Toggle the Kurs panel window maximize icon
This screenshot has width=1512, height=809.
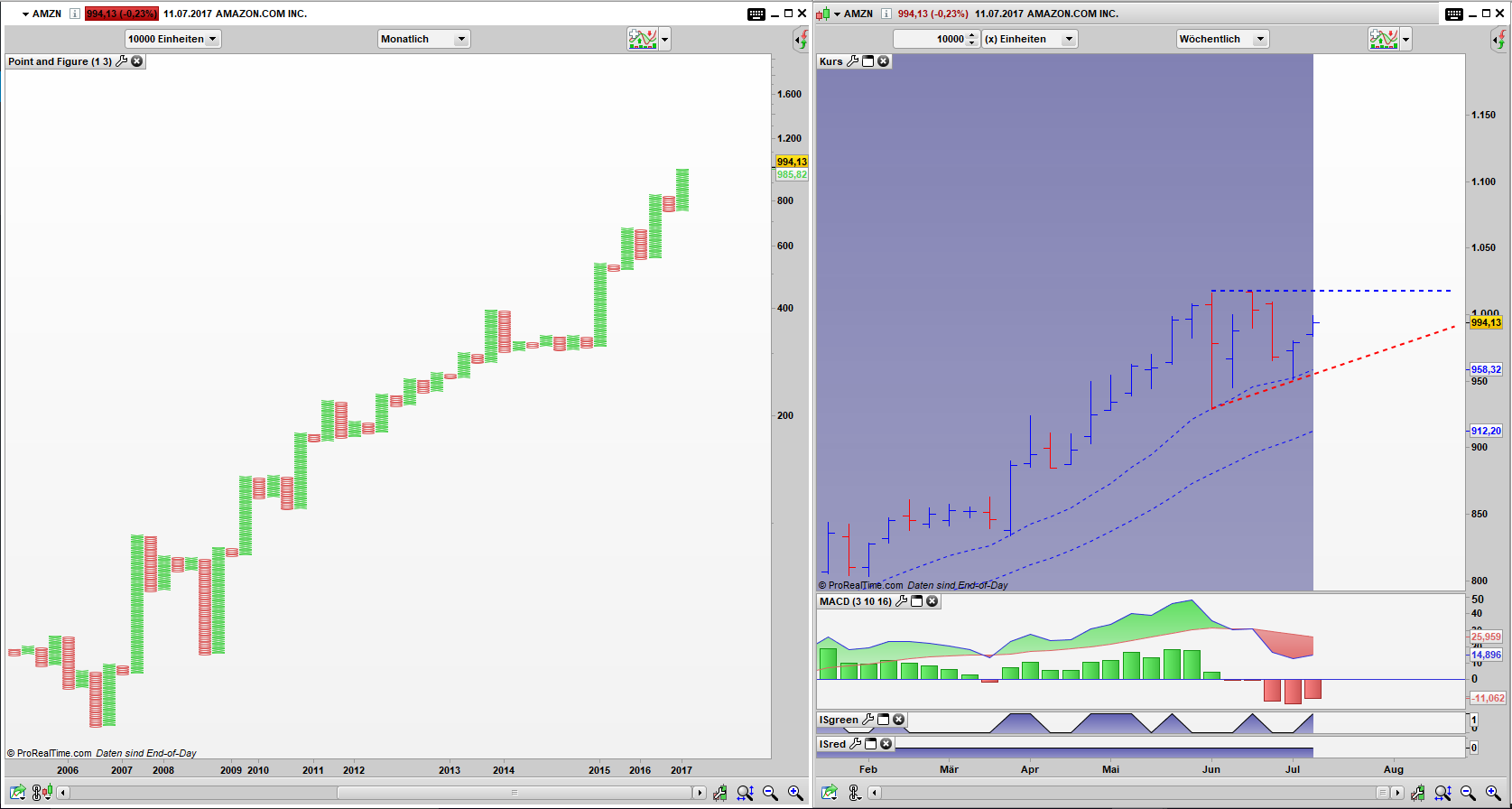pyautogui.click(x=867, y=61)
